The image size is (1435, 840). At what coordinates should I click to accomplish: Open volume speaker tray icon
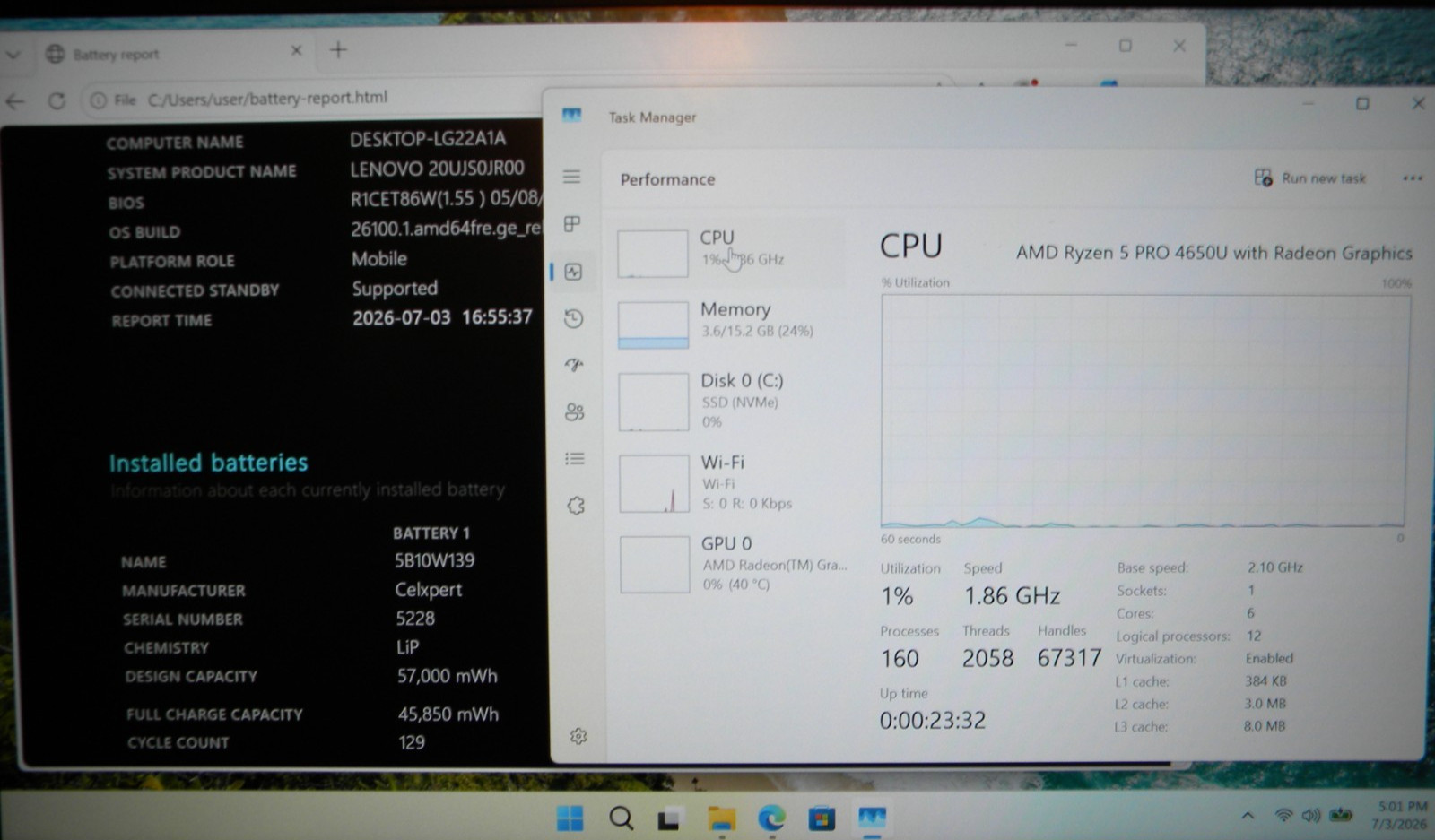[x=1311, y=815]
